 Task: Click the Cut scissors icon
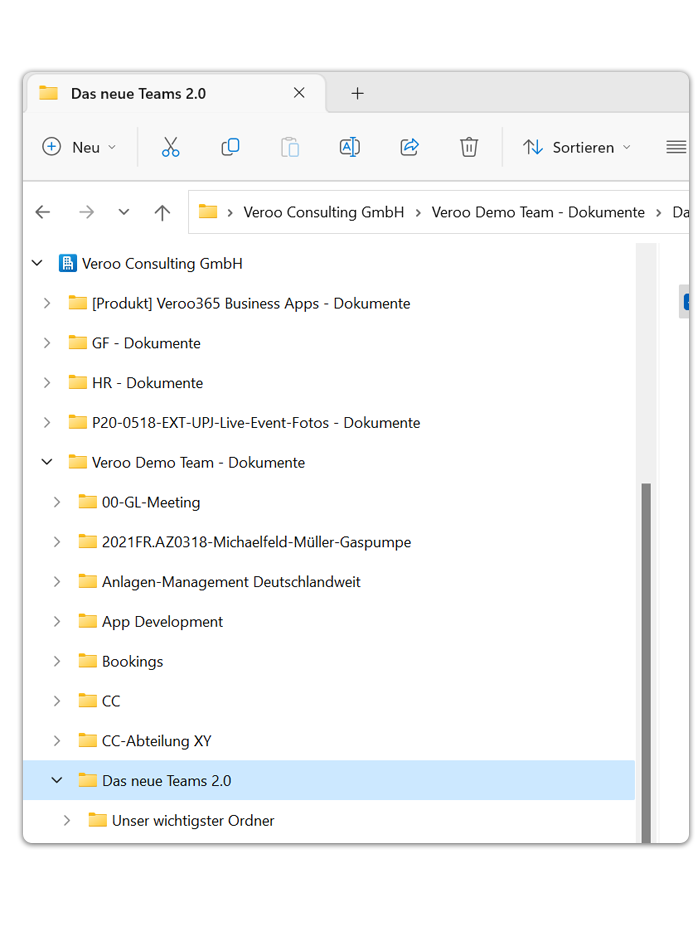click(x=171, y=147)
